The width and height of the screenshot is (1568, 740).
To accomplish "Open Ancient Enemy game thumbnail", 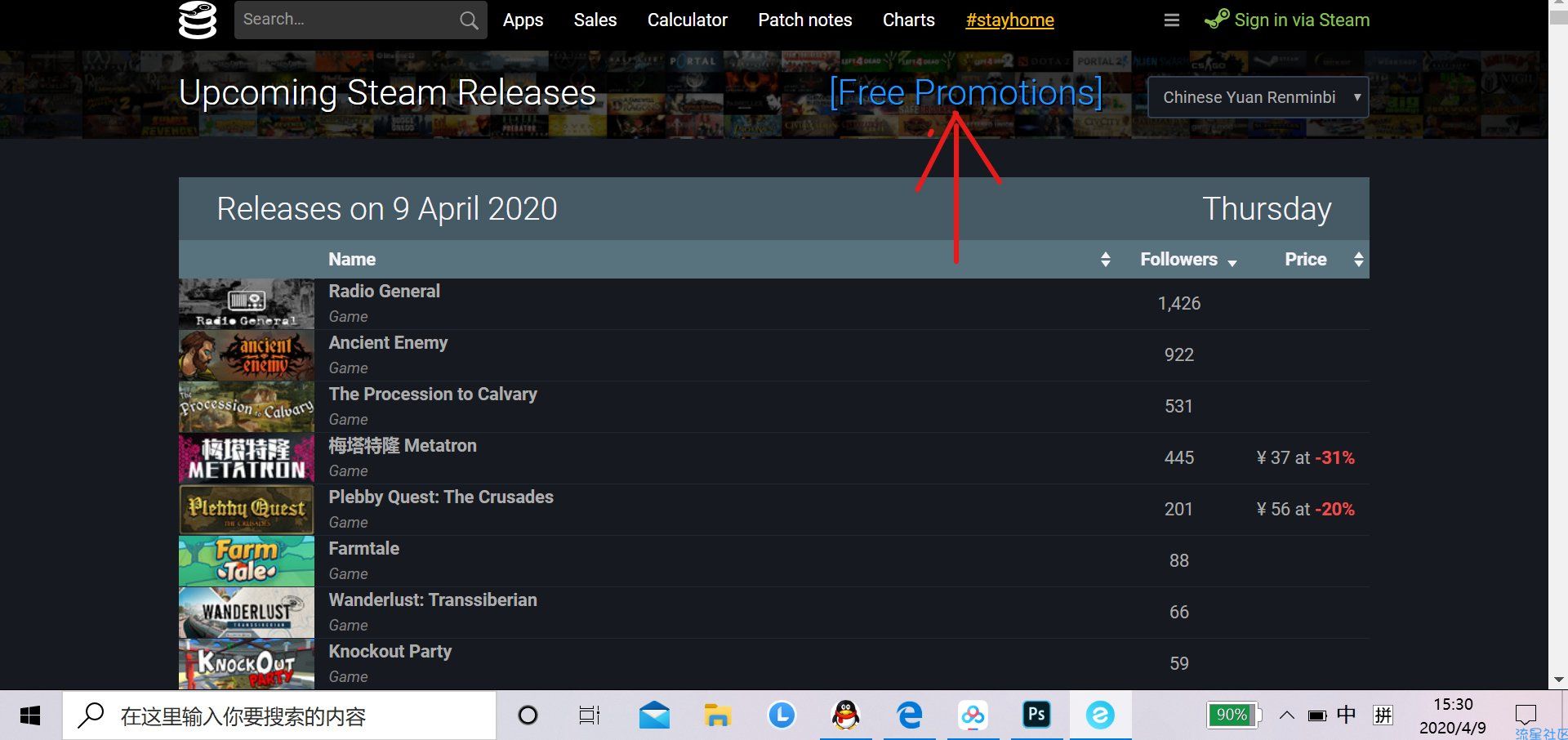I will pos(247,355).
